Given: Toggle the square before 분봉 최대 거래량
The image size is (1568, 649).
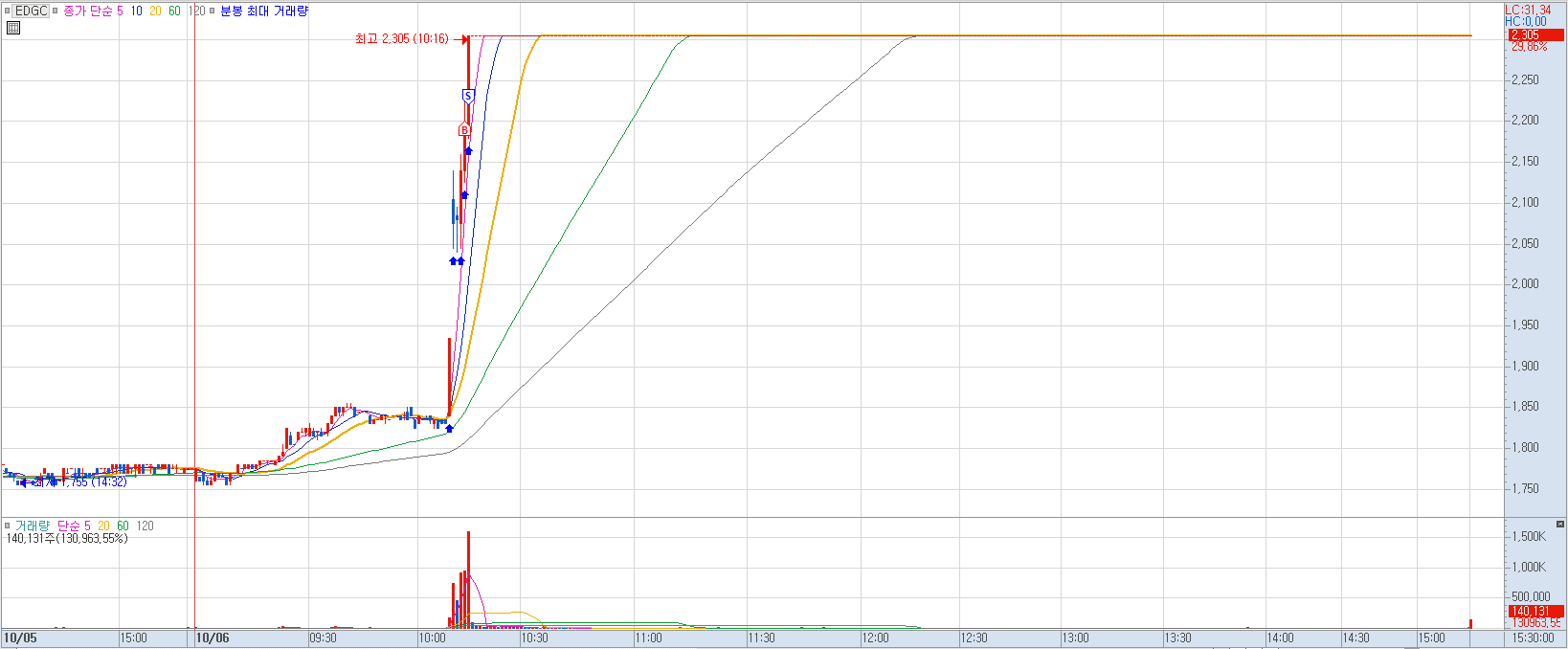Looking at the screenshot, I should tap(213, 11).
